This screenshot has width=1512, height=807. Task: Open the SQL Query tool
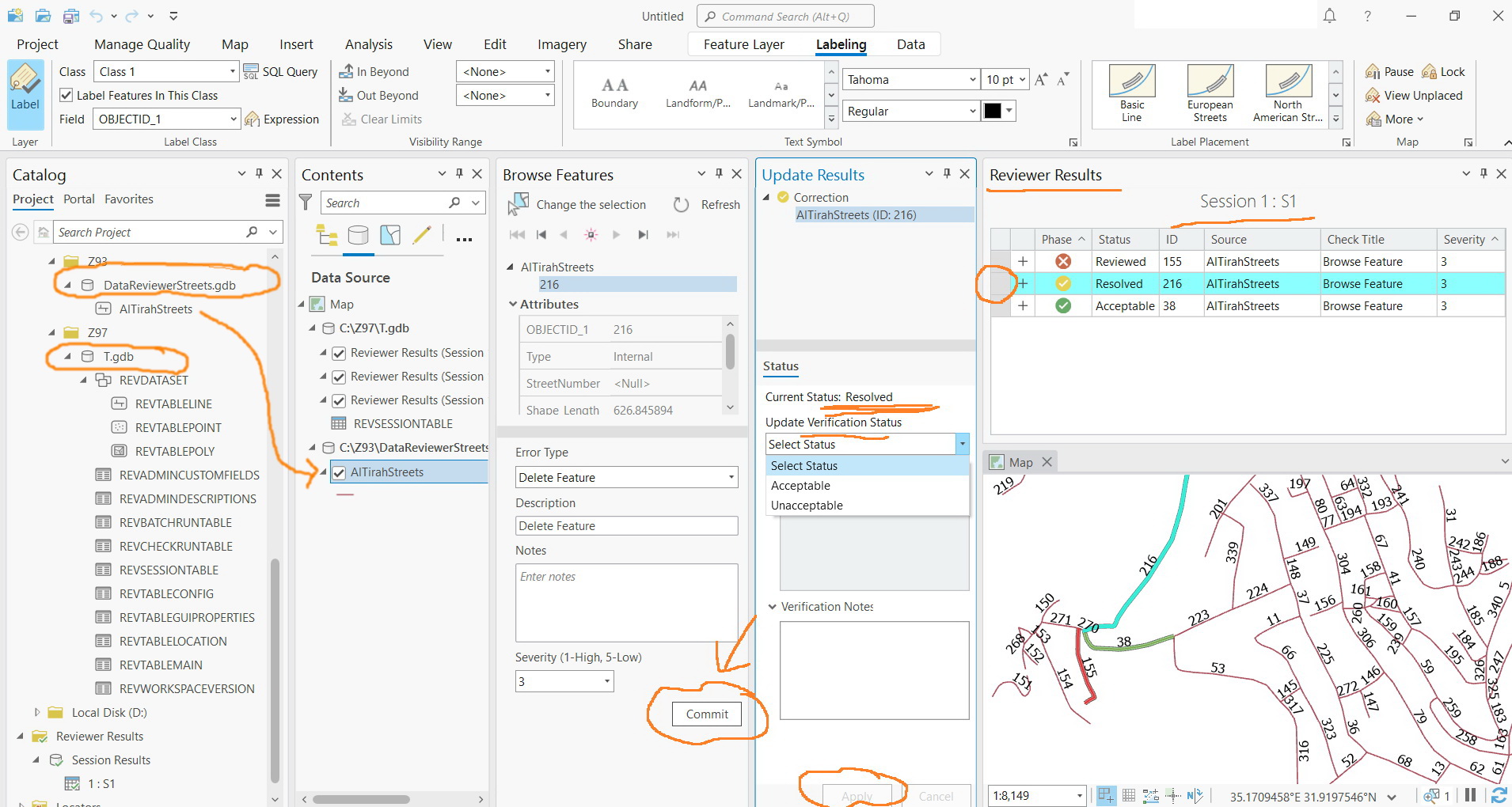pyautogui.click(x=281, y=71)
